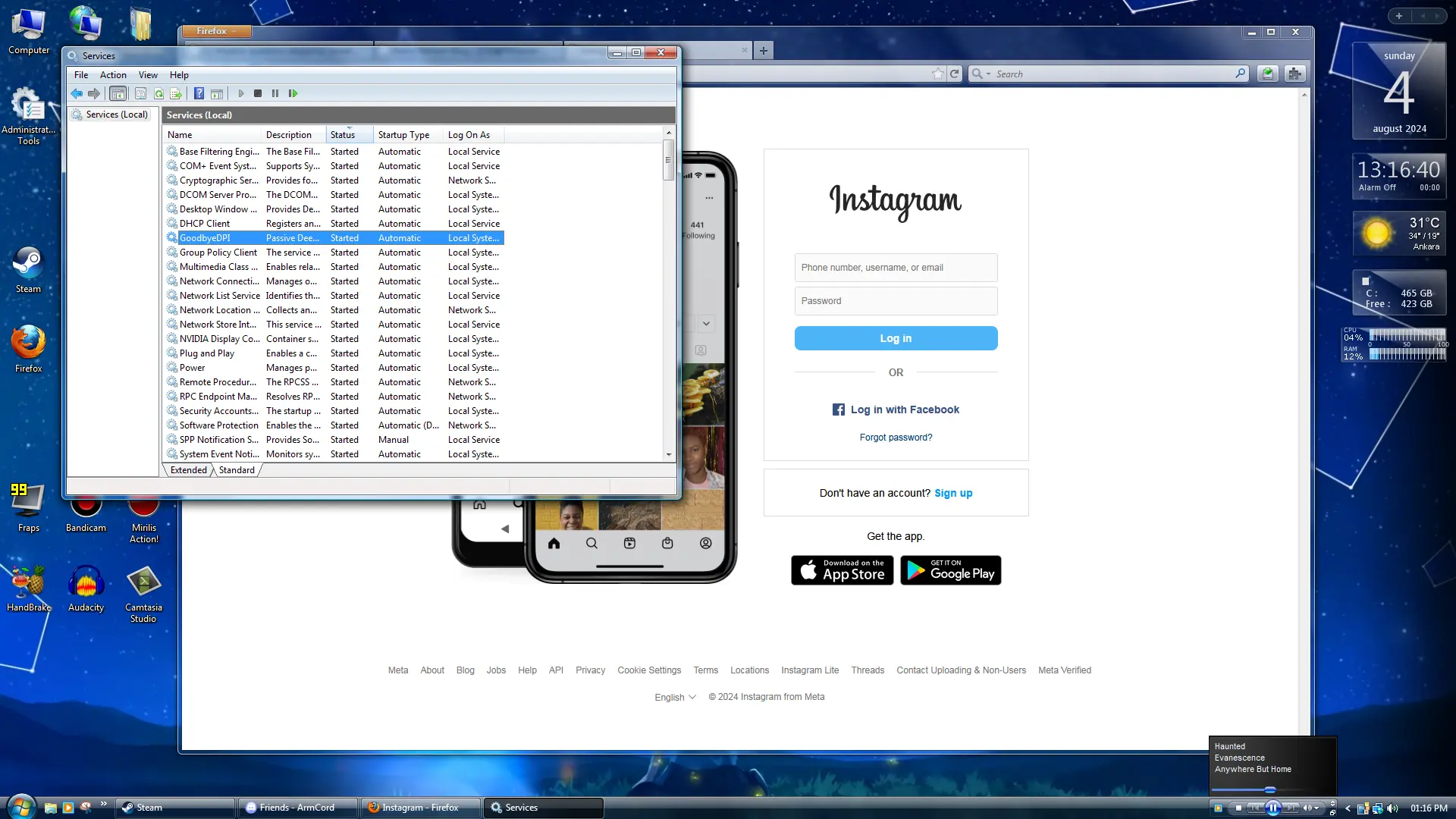Toggle the console tree pane in Services
Screen dimensions: 1456x819
(118, 93)
